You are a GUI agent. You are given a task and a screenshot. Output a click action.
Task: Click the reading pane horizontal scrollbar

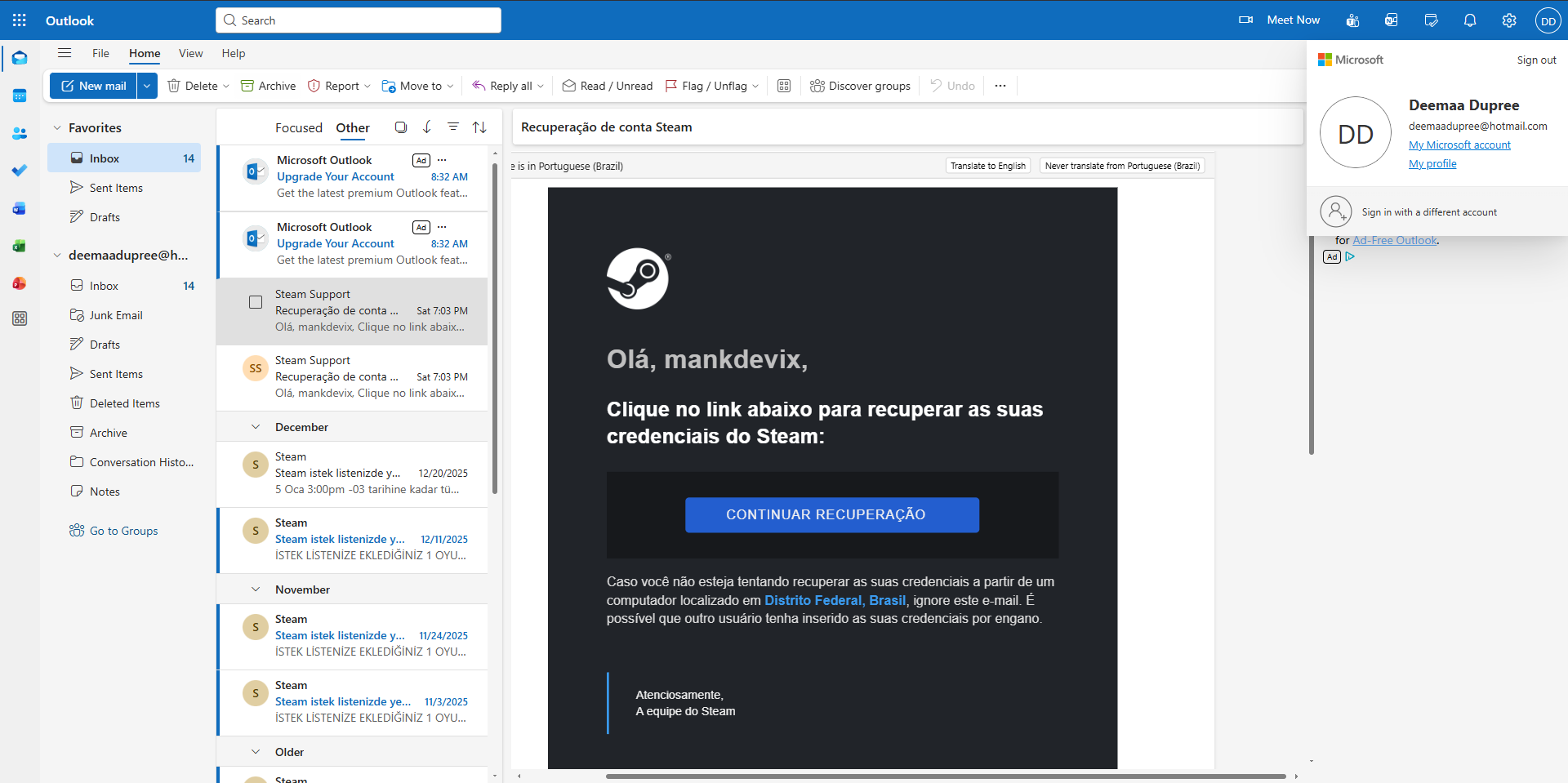[x=946, y=776]
